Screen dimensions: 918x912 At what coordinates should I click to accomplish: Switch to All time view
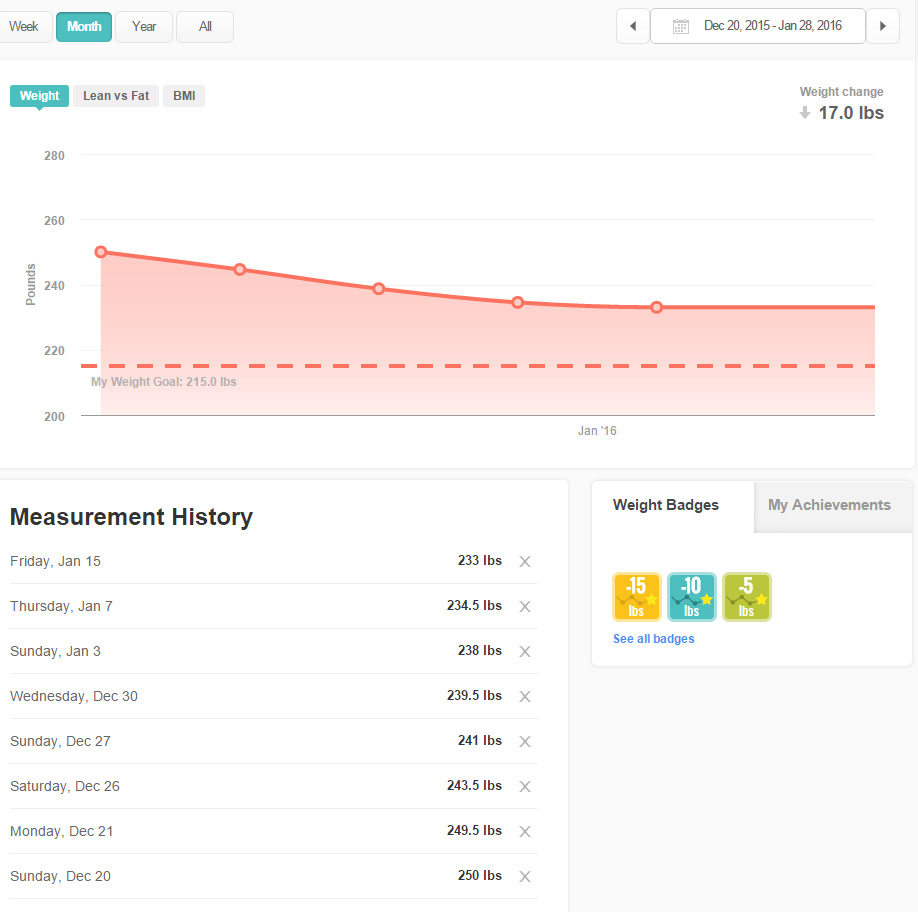[204, 26]
